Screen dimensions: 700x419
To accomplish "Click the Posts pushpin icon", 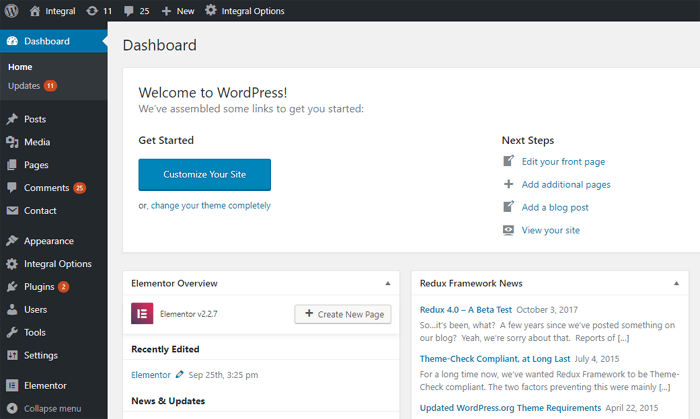I will click(12, 119).
